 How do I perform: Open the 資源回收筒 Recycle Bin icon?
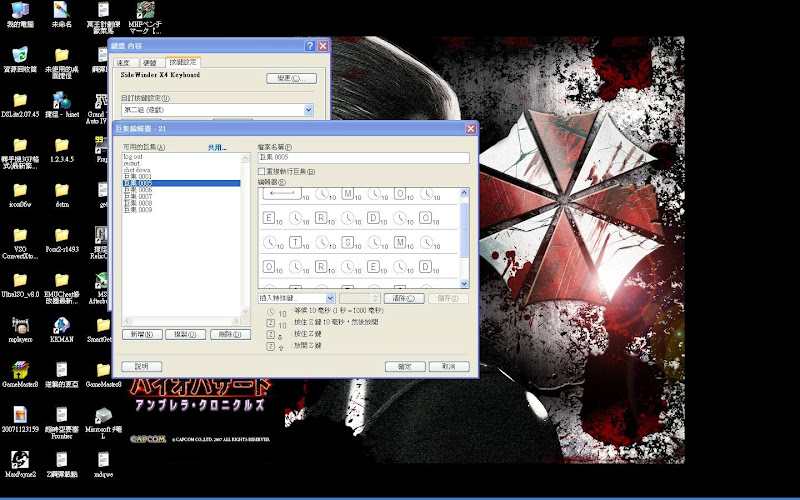pos(20,60)
